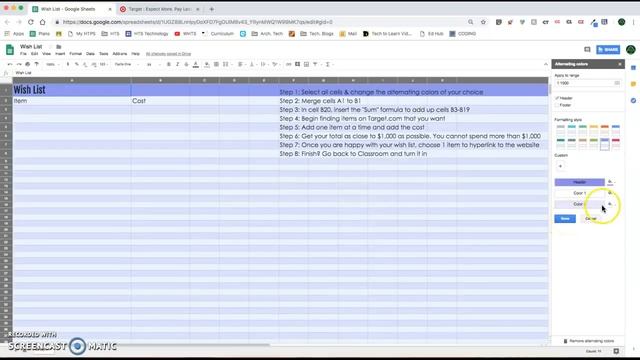640x360 pixels.
Task: Toggle strikethrough formatting in the toolbar
Action: 187,64
